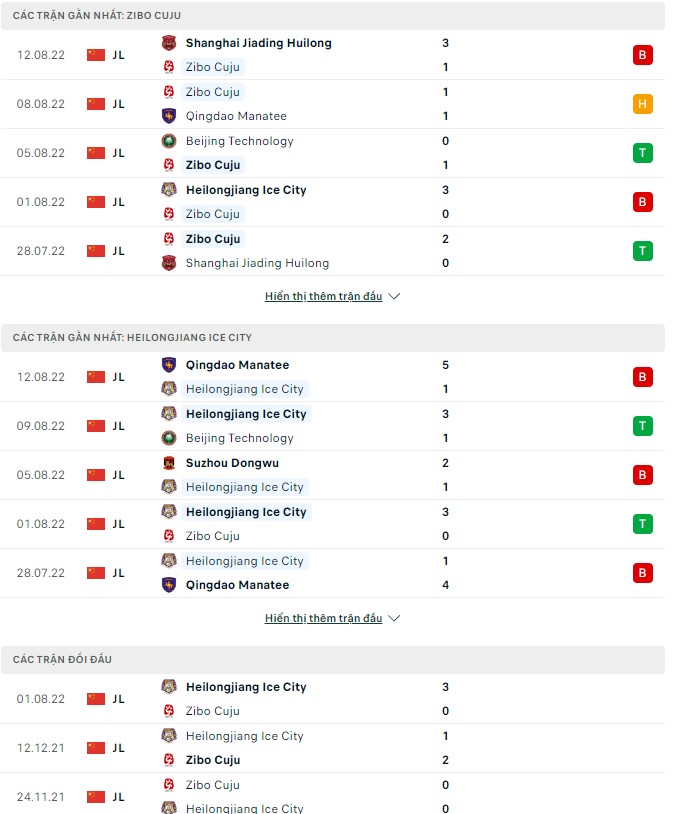Click the red B result badge for 12.08.22
Viewport: 673px width, 814px height.
pos(642,55)
